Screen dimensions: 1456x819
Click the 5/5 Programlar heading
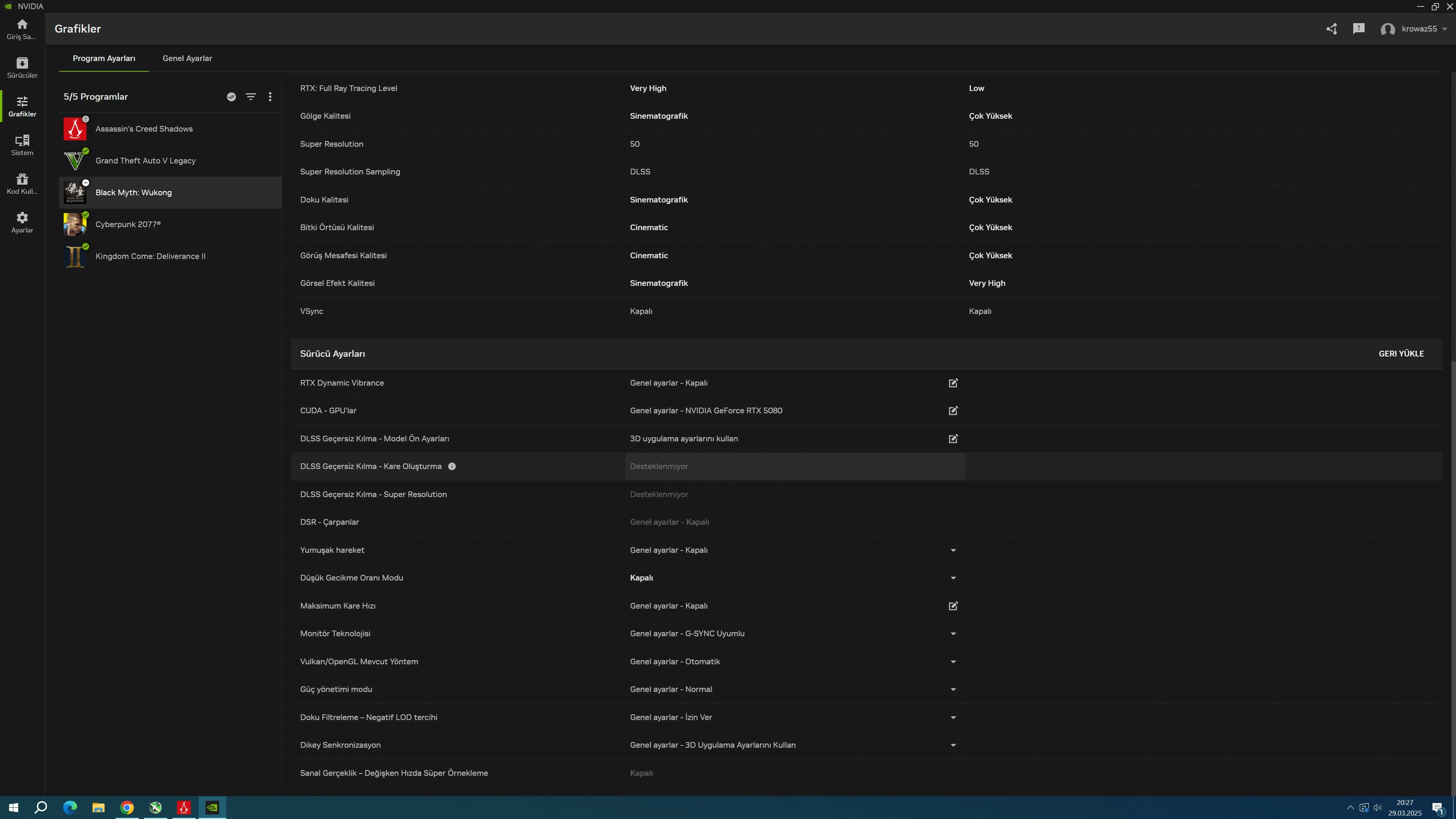[96, 97]
